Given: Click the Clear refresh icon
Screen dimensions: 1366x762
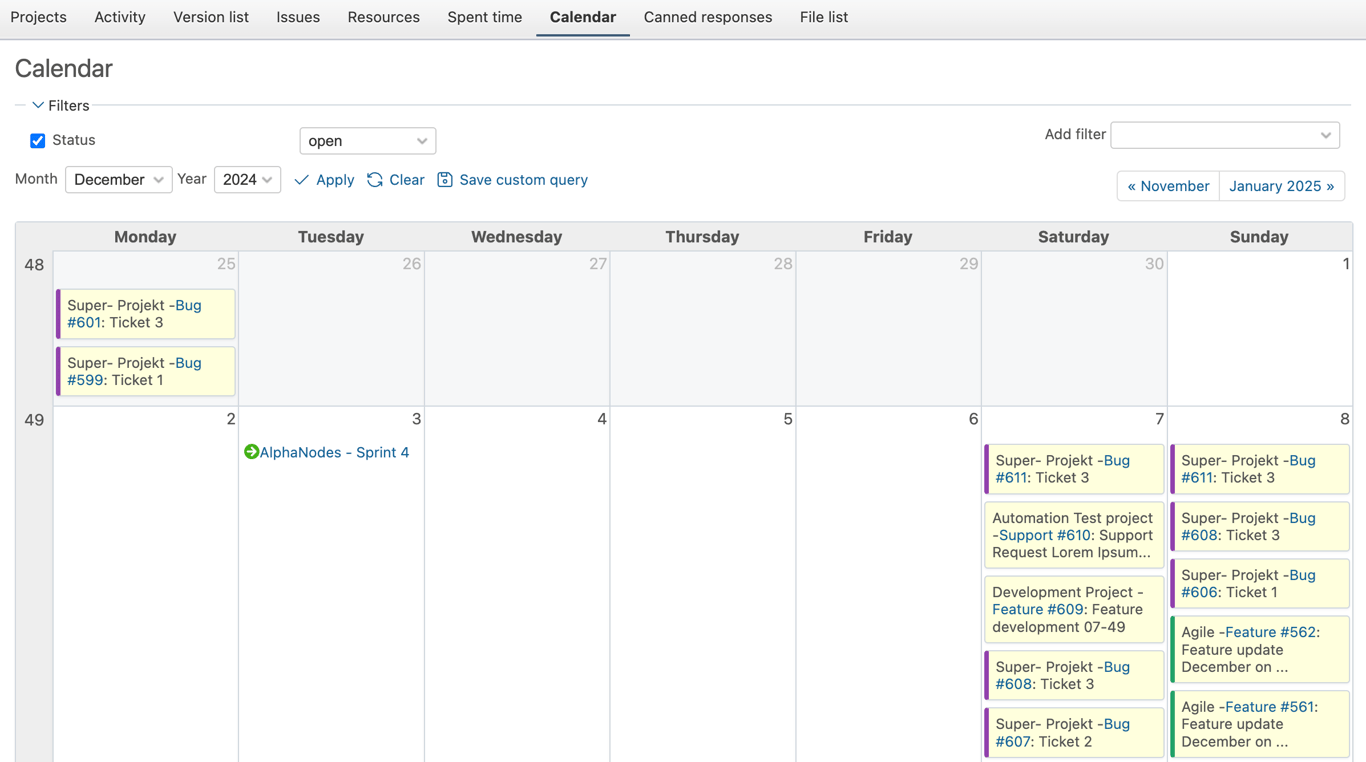Looking at the screenshot, I should (373, 179).
